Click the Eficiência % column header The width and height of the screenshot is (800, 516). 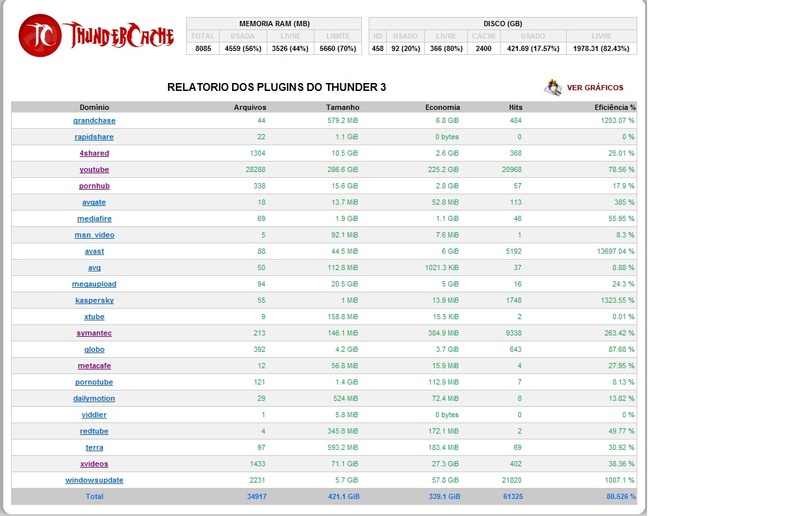pyautogui.click(x=615, y=107)
